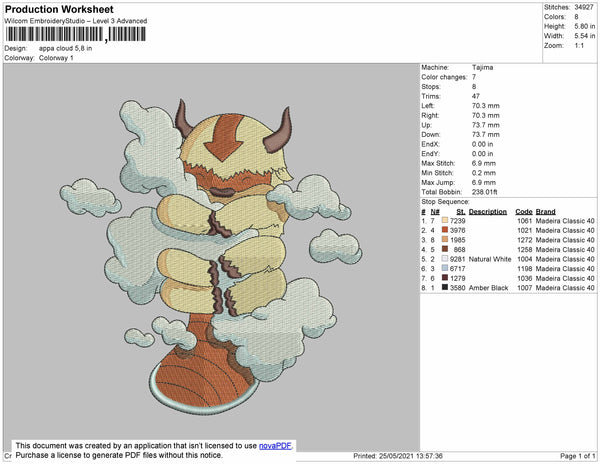Click the barcode under the worksheet title

pos(76,34)
